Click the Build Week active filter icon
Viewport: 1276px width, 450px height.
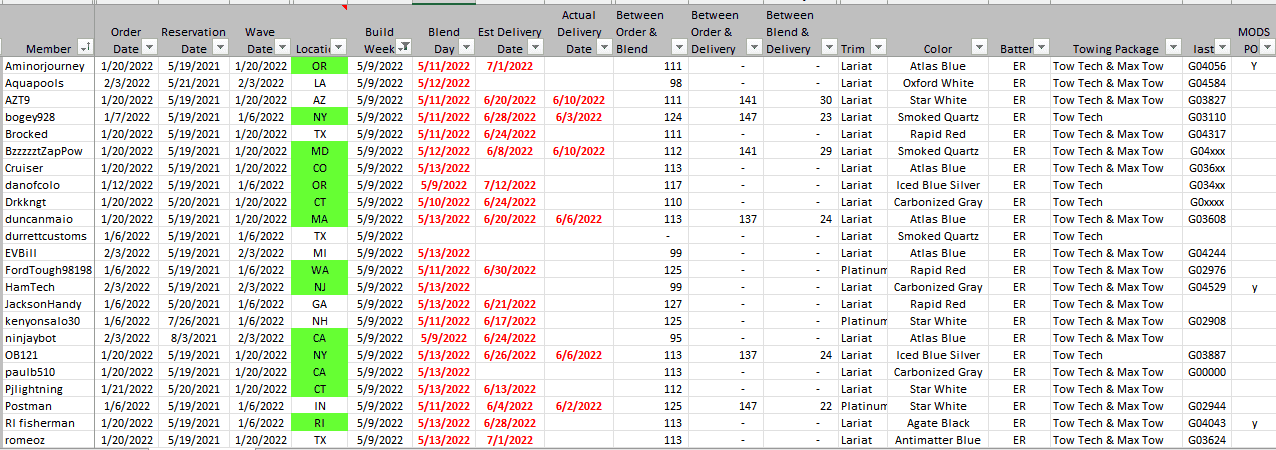402,48
